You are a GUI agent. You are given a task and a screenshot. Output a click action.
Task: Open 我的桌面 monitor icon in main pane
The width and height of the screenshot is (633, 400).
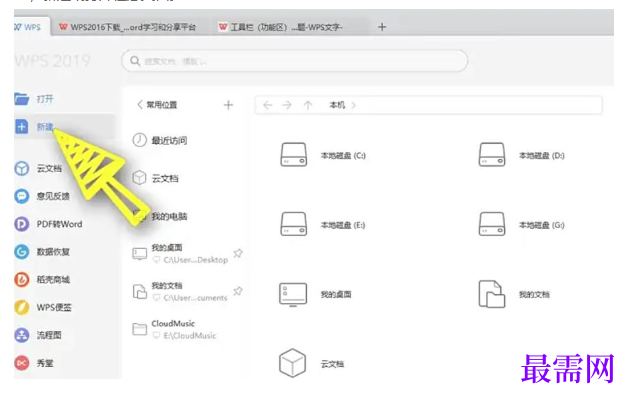pyautogui.click(x=293, y=294)
